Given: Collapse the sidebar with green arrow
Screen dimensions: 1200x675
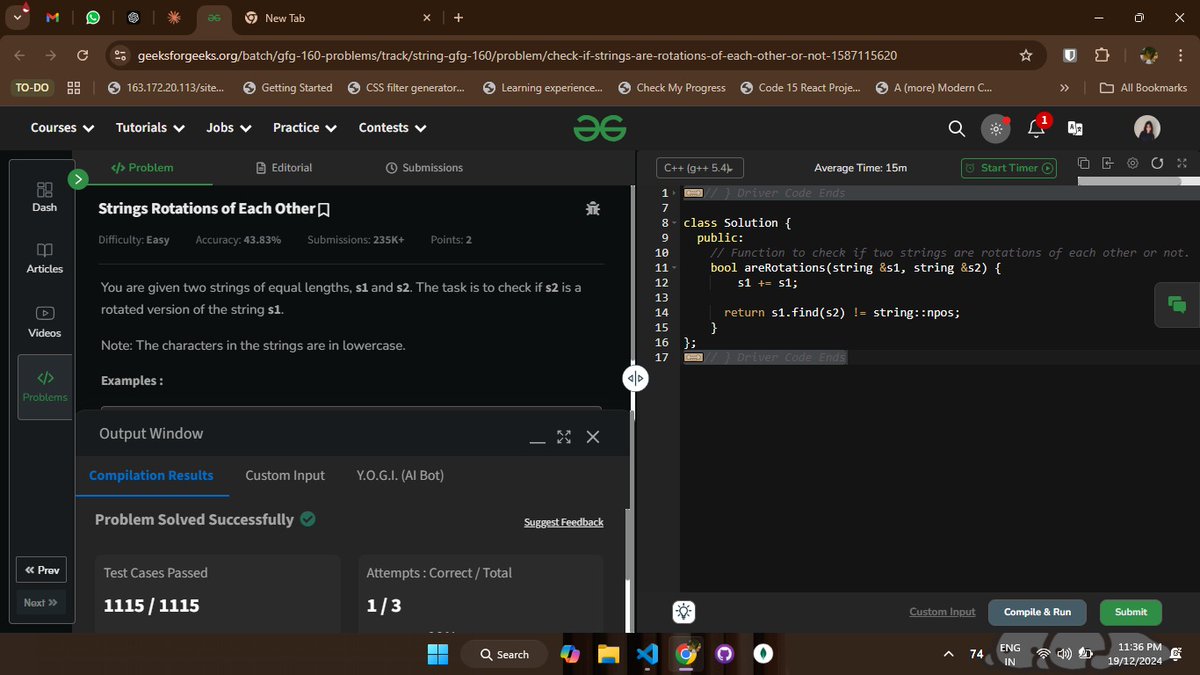Looking at the screenshot, I should (x=79, y=179).
